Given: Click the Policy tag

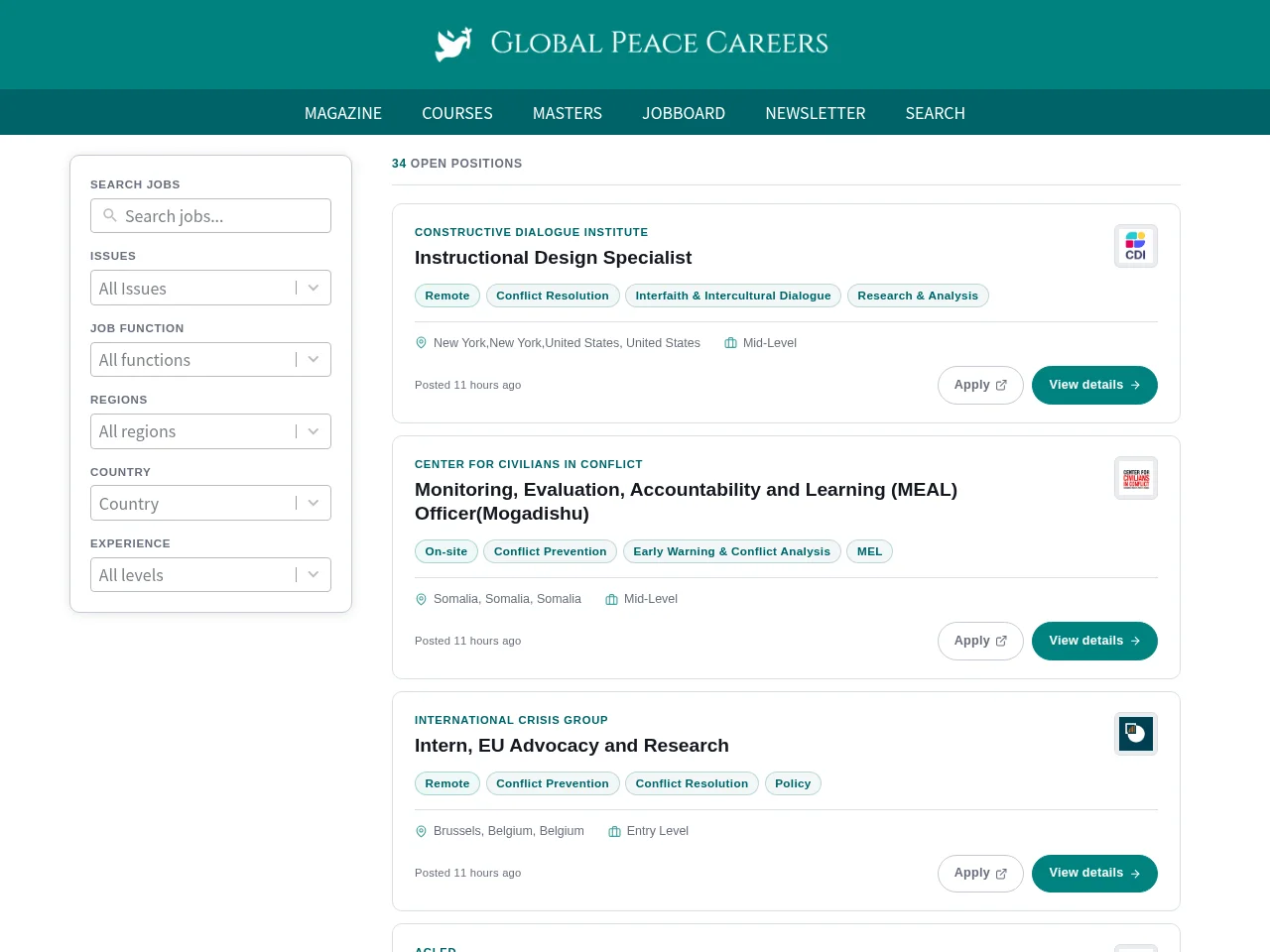Looking at the screenshot, I should tap(793, 783).
